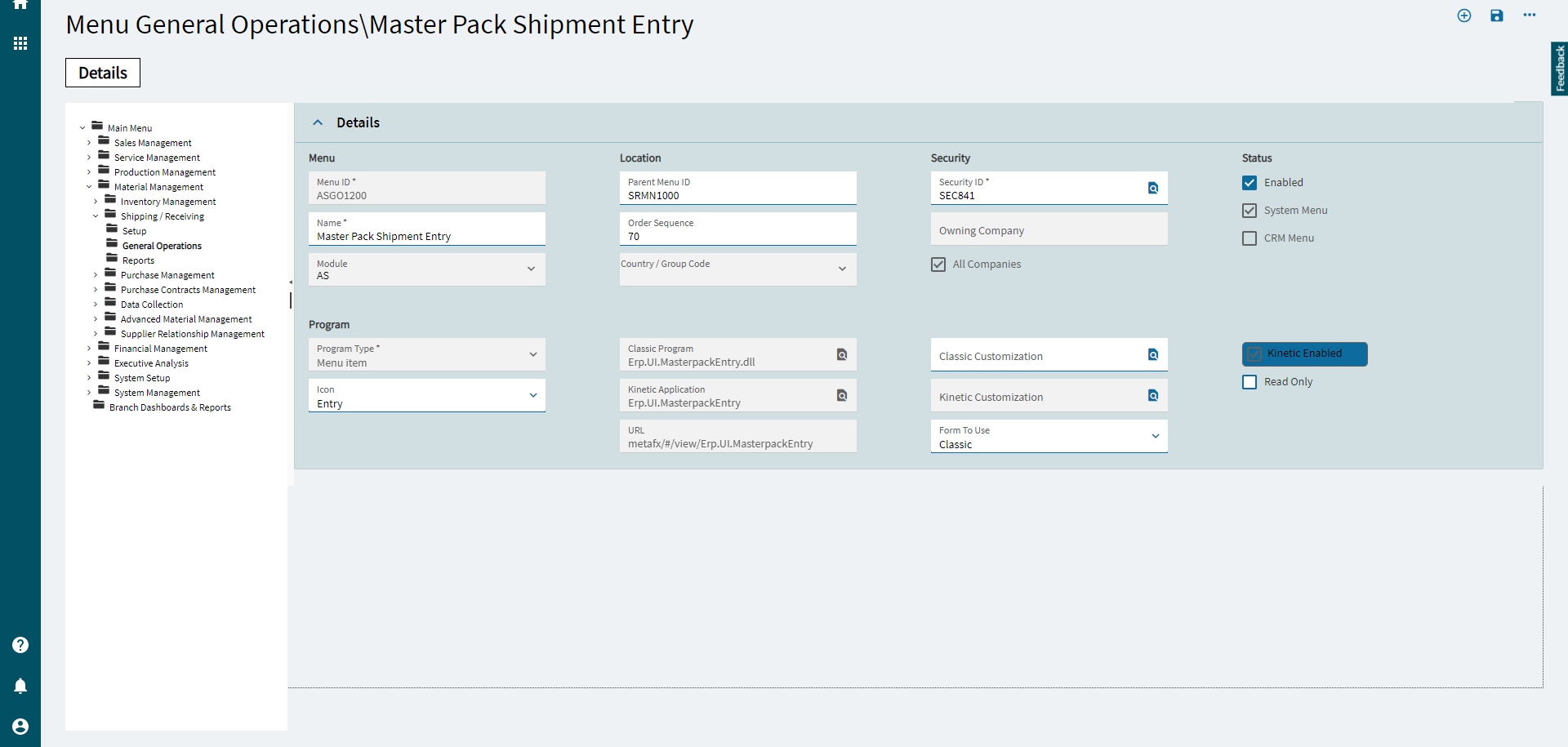Check the Read Only checkbox
The image size is (1568, 747).
pyautogui.click(x=1249, y=382)
